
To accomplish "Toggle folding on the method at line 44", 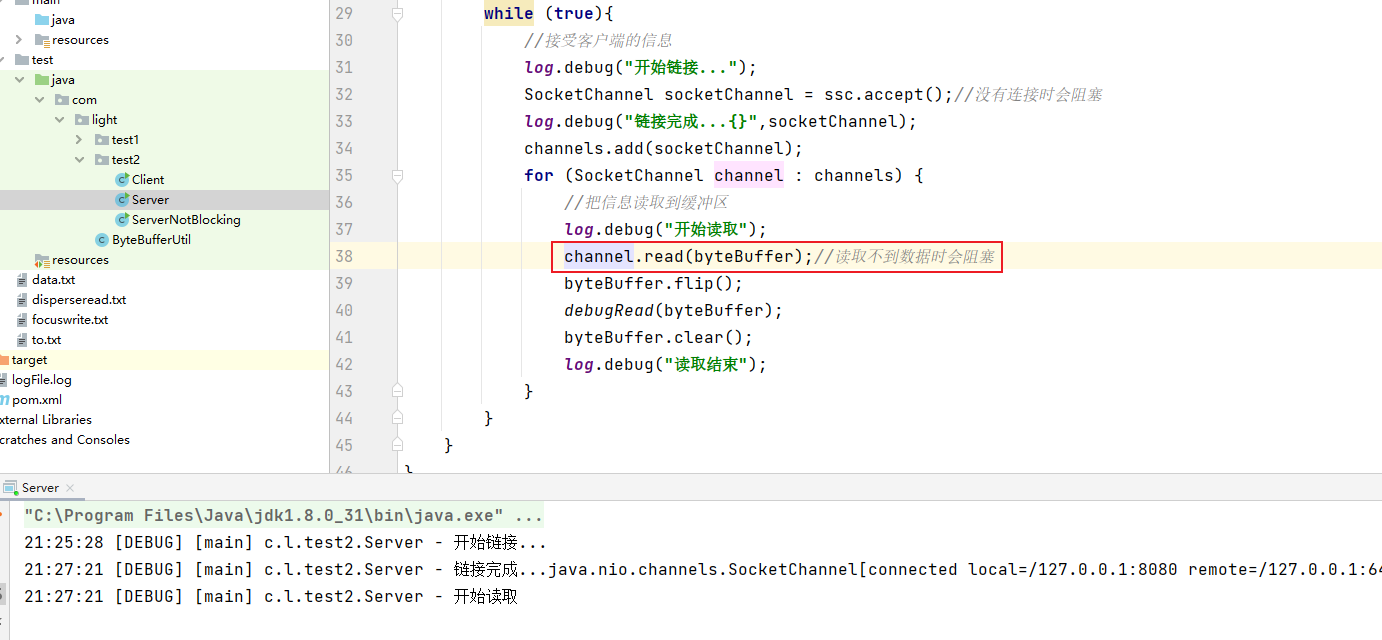I will coord(398,419).
